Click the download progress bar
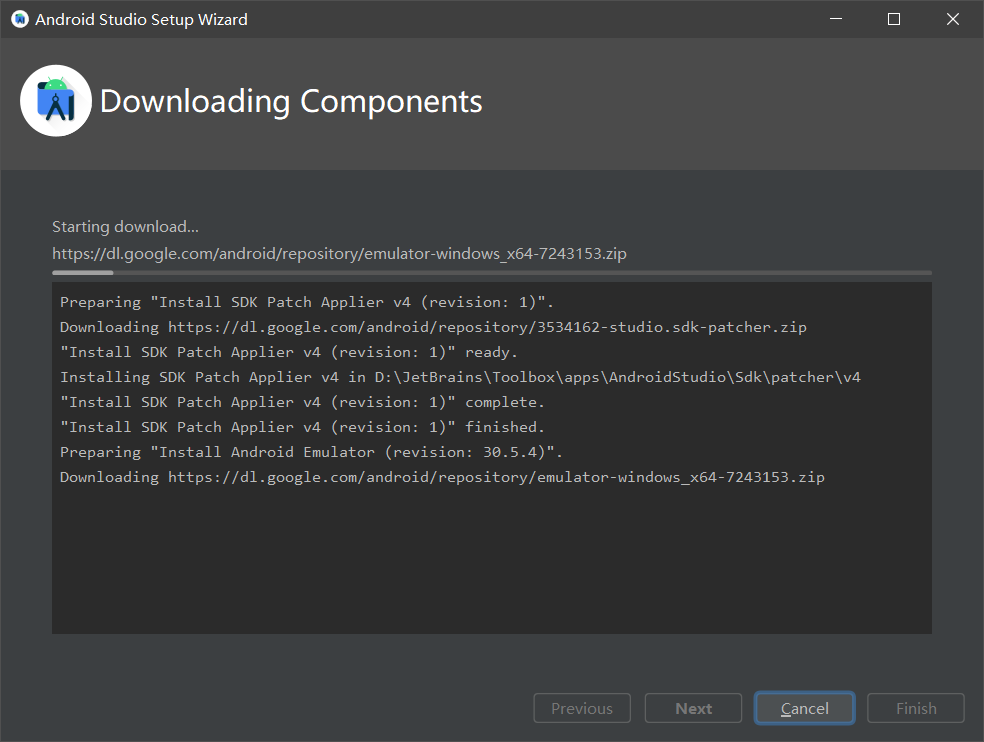984x742 pixels. pyautogui.click(x=491, y=272)
